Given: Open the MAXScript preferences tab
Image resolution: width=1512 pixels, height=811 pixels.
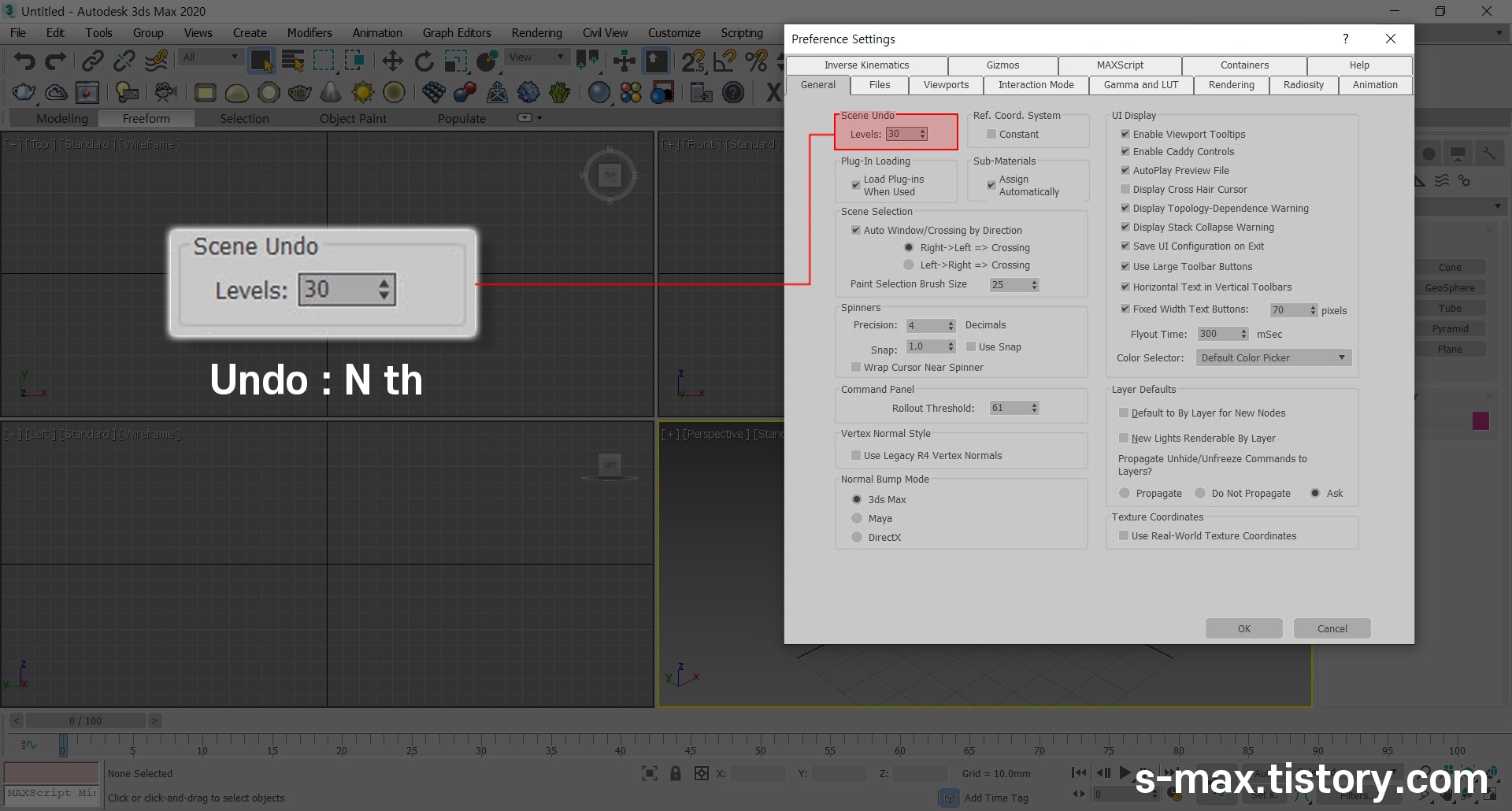Looking at the screenshot, I should click(x=1120, y=65).
